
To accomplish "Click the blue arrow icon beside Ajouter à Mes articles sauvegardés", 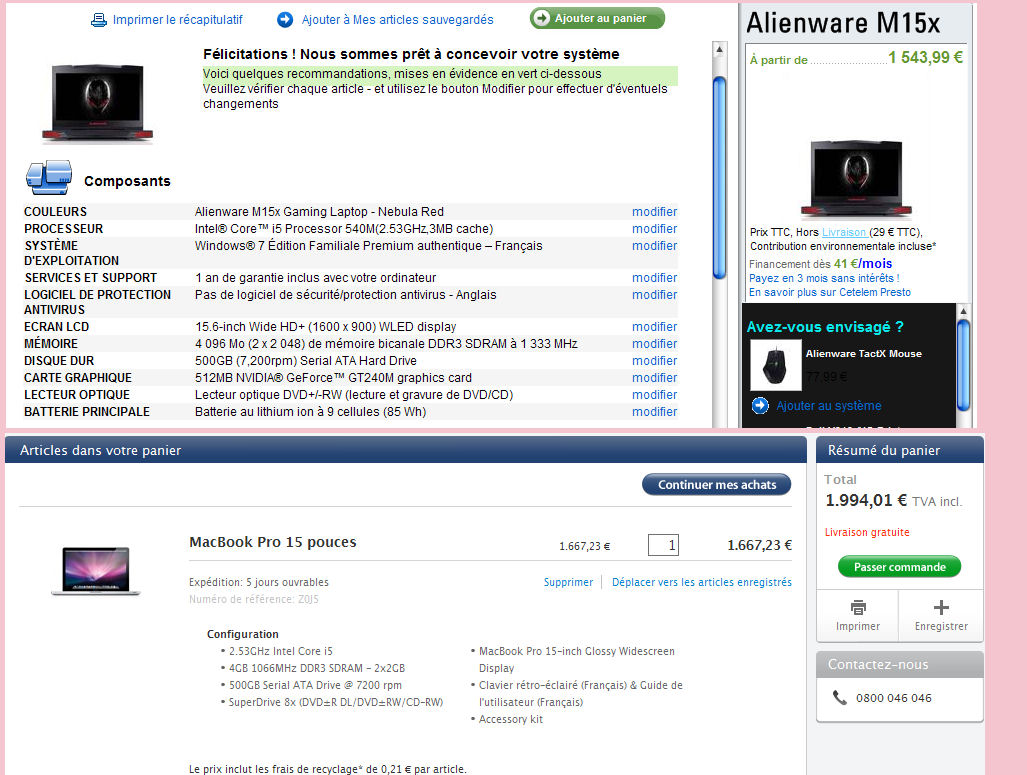I will coord(285,20).
